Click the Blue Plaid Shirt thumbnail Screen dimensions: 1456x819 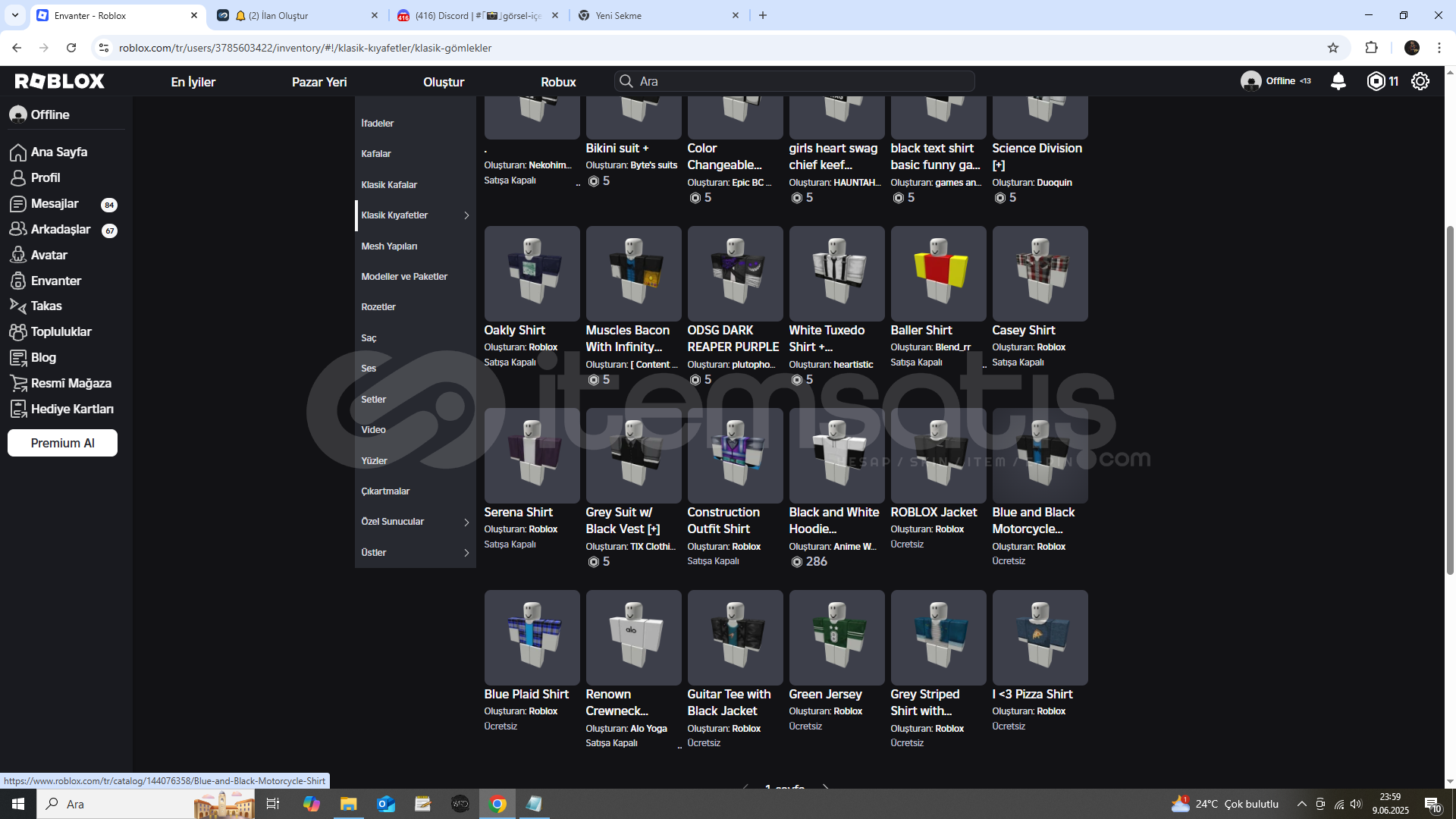click(532, 638)
